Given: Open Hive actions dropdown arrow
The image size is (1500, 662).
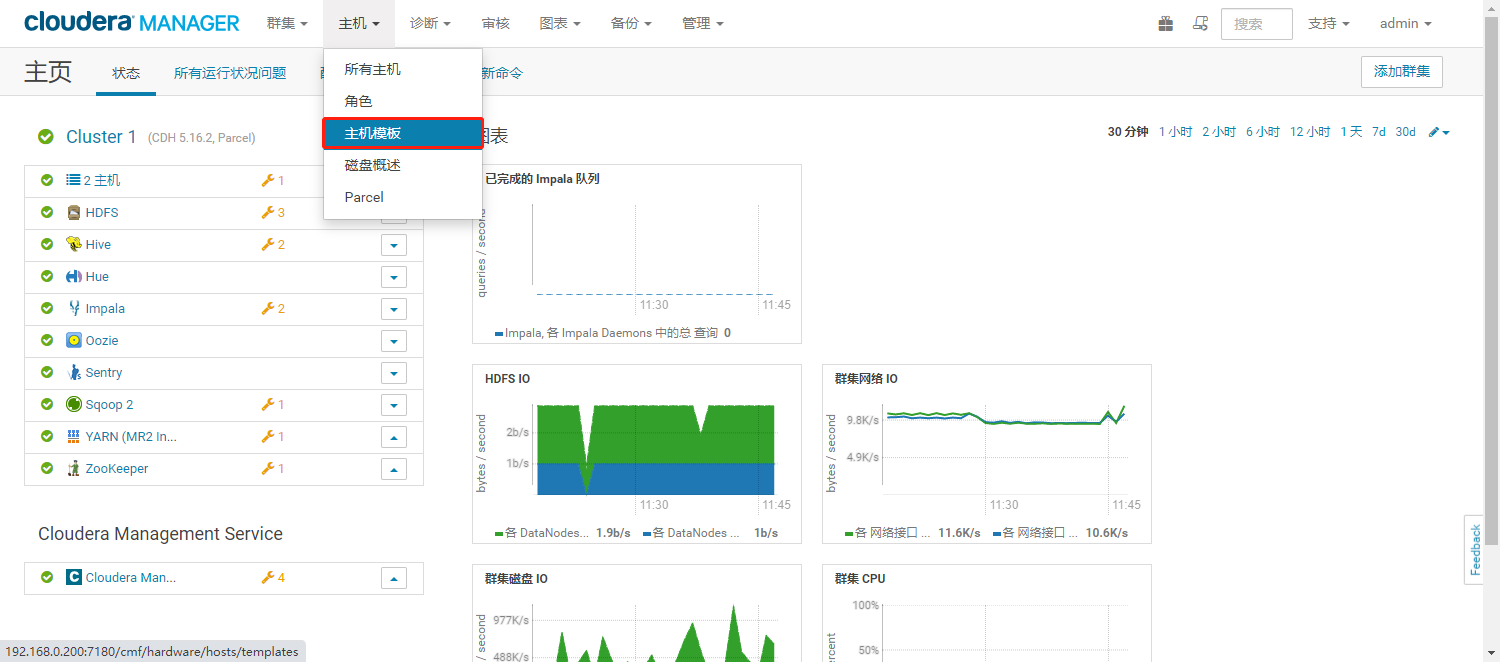Looking at the screenshot, I should pyautogui.click(x=394, y=245).
